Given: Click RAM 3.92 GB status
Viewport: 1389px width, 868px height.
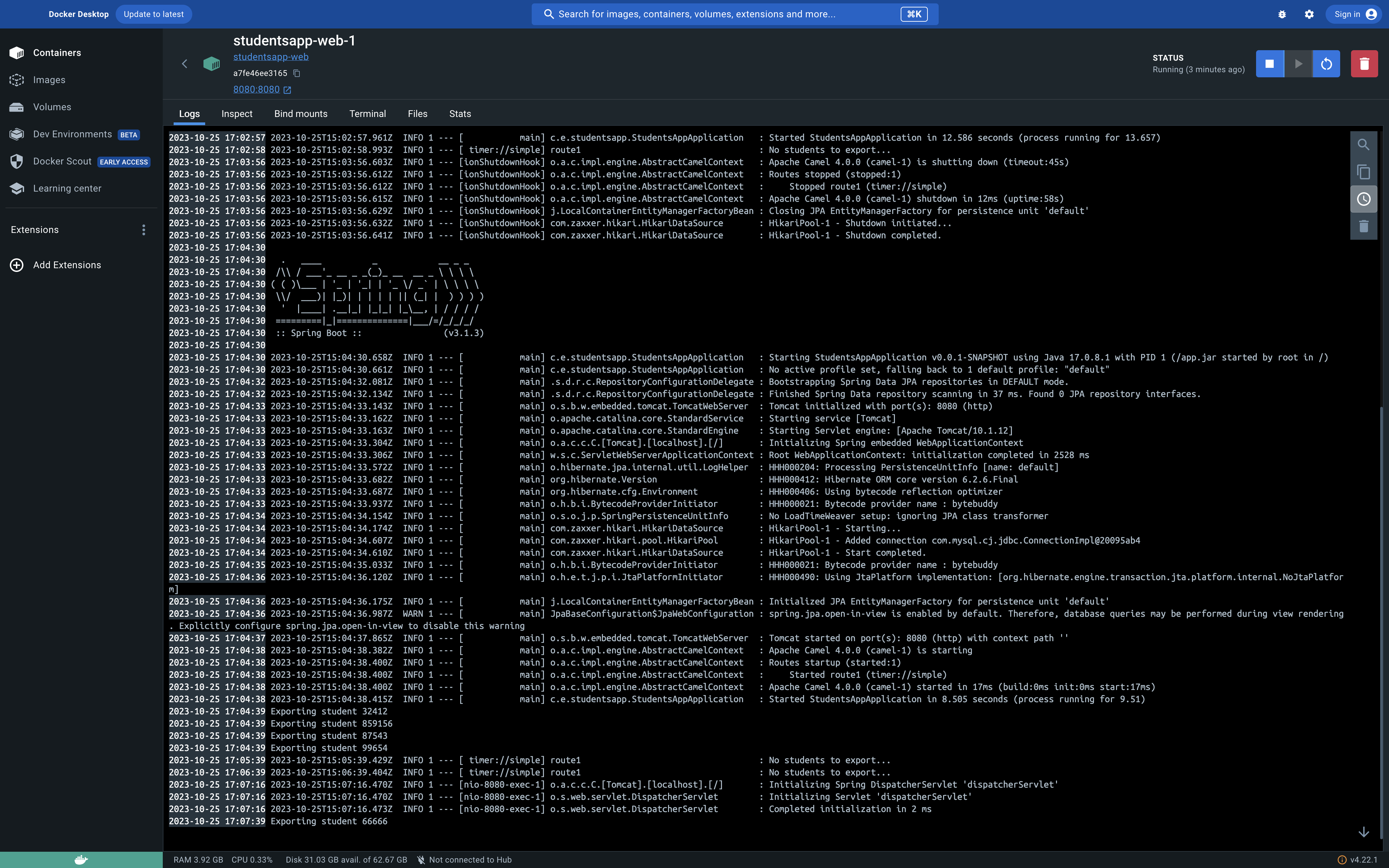Looking at the screenshot, I should pos(198,860).
